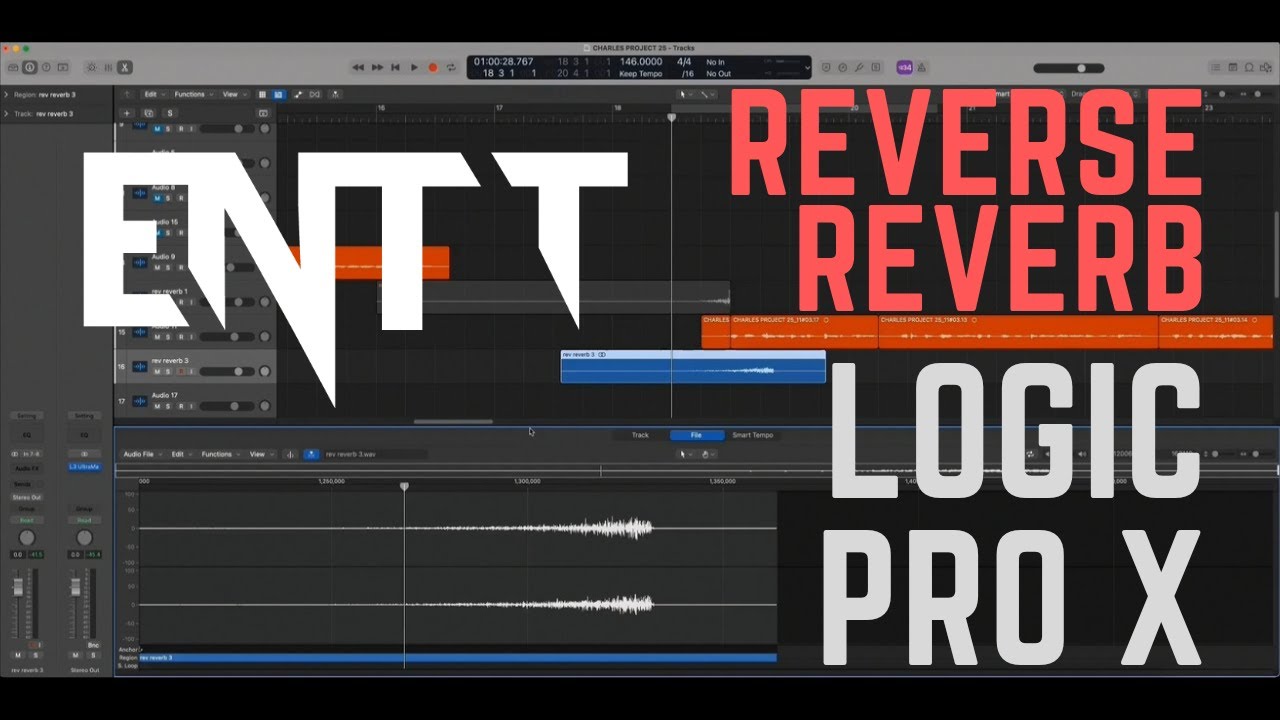Add new track with plus button

126,113
